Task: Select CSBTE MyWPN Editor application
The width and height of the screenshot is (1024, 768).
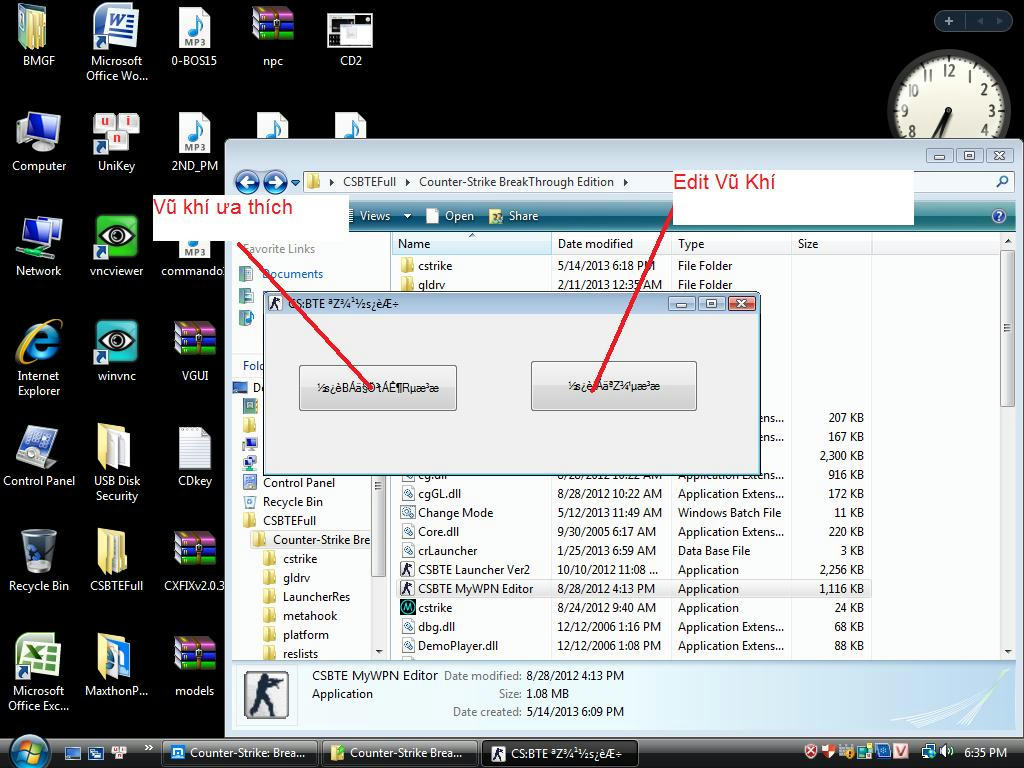Action: [x=475, y=589]
